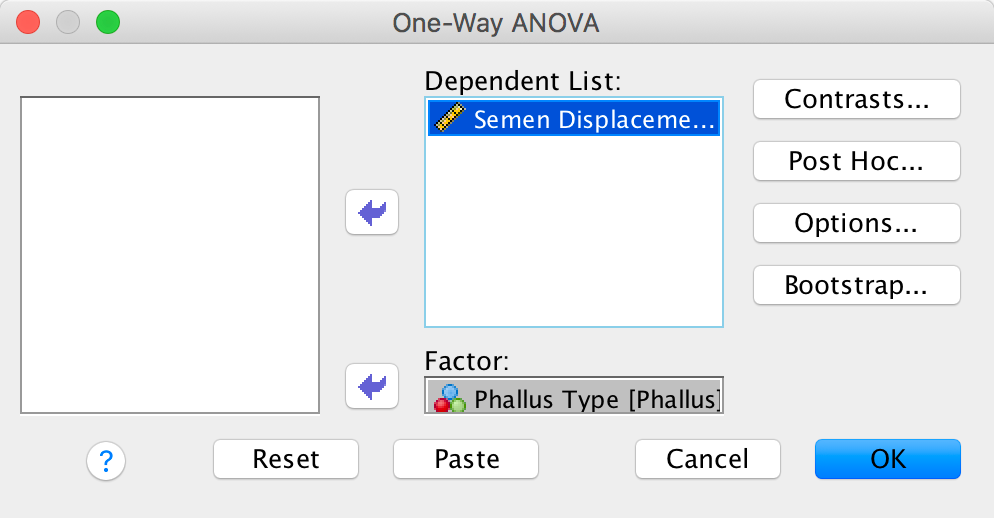Open the Bootstrap settings
The image size is (994, 518).
point(856,285)
